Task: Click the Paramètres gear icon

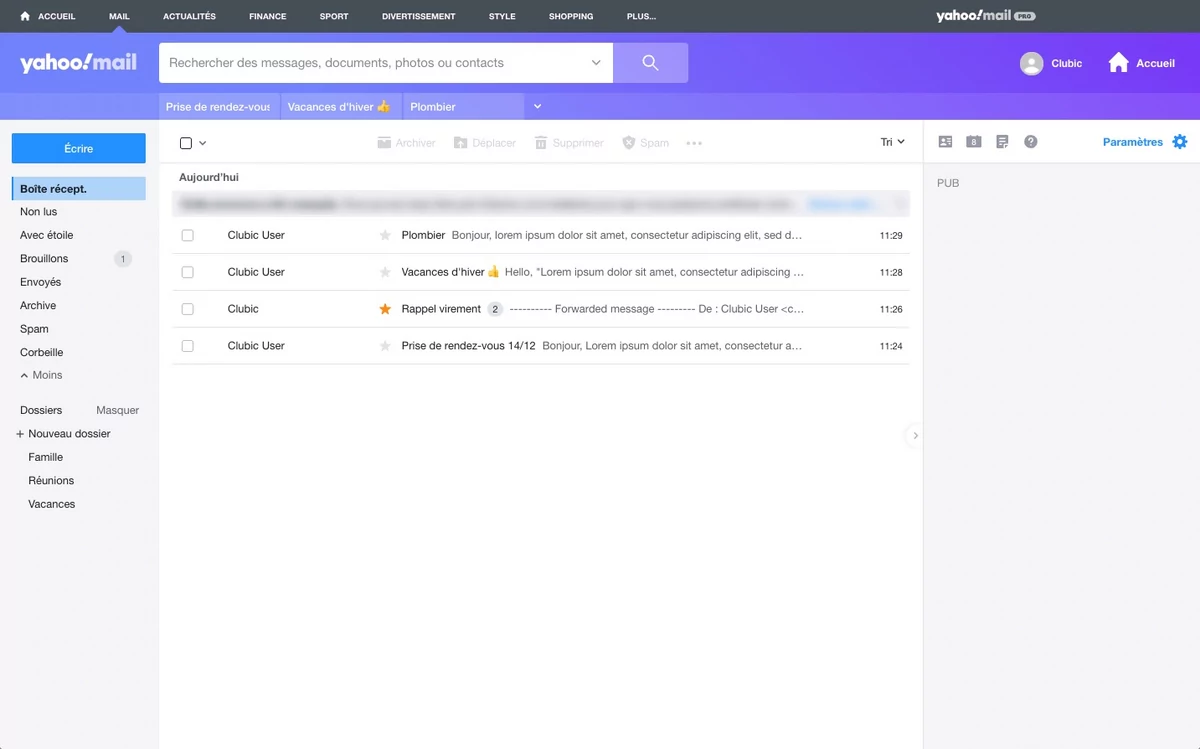Action: [x=1180, y=142]
